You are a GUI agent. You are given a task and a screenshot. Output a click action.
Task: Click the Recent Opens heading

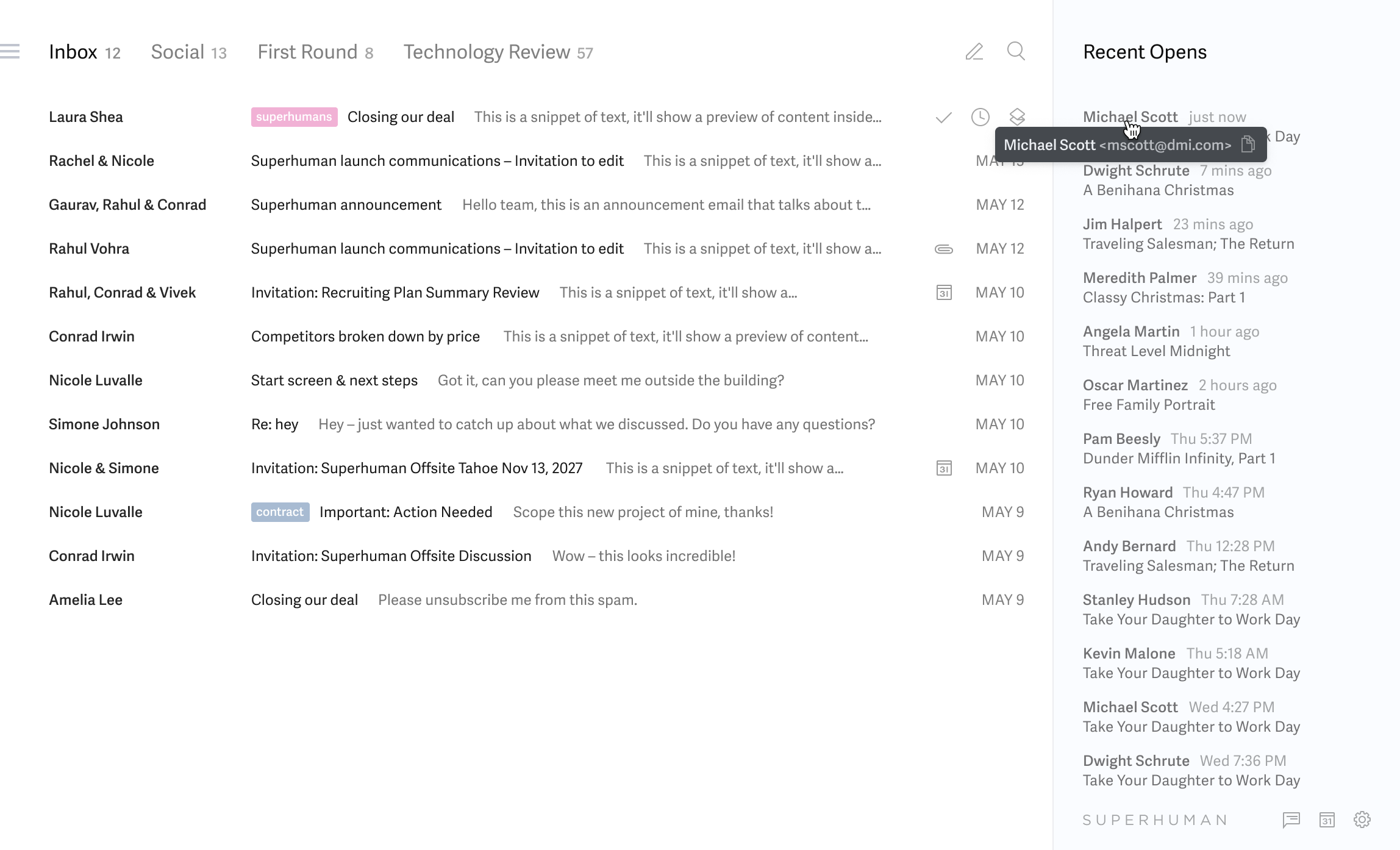pyautogui.click(x=1145, y=52)
